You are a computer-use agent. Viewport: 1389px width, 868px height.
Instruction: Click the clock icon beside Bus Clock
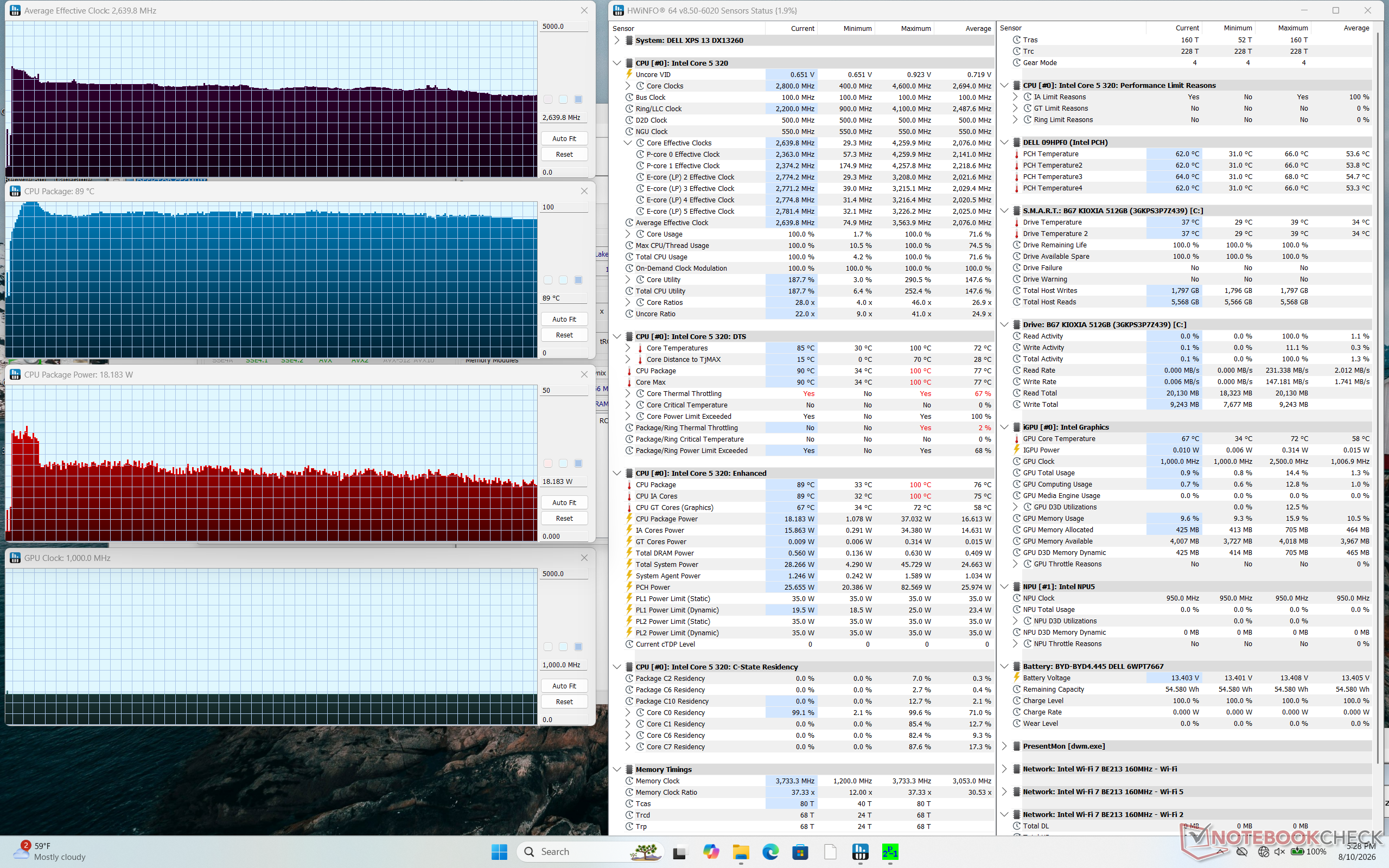click(x=629, y=98)
